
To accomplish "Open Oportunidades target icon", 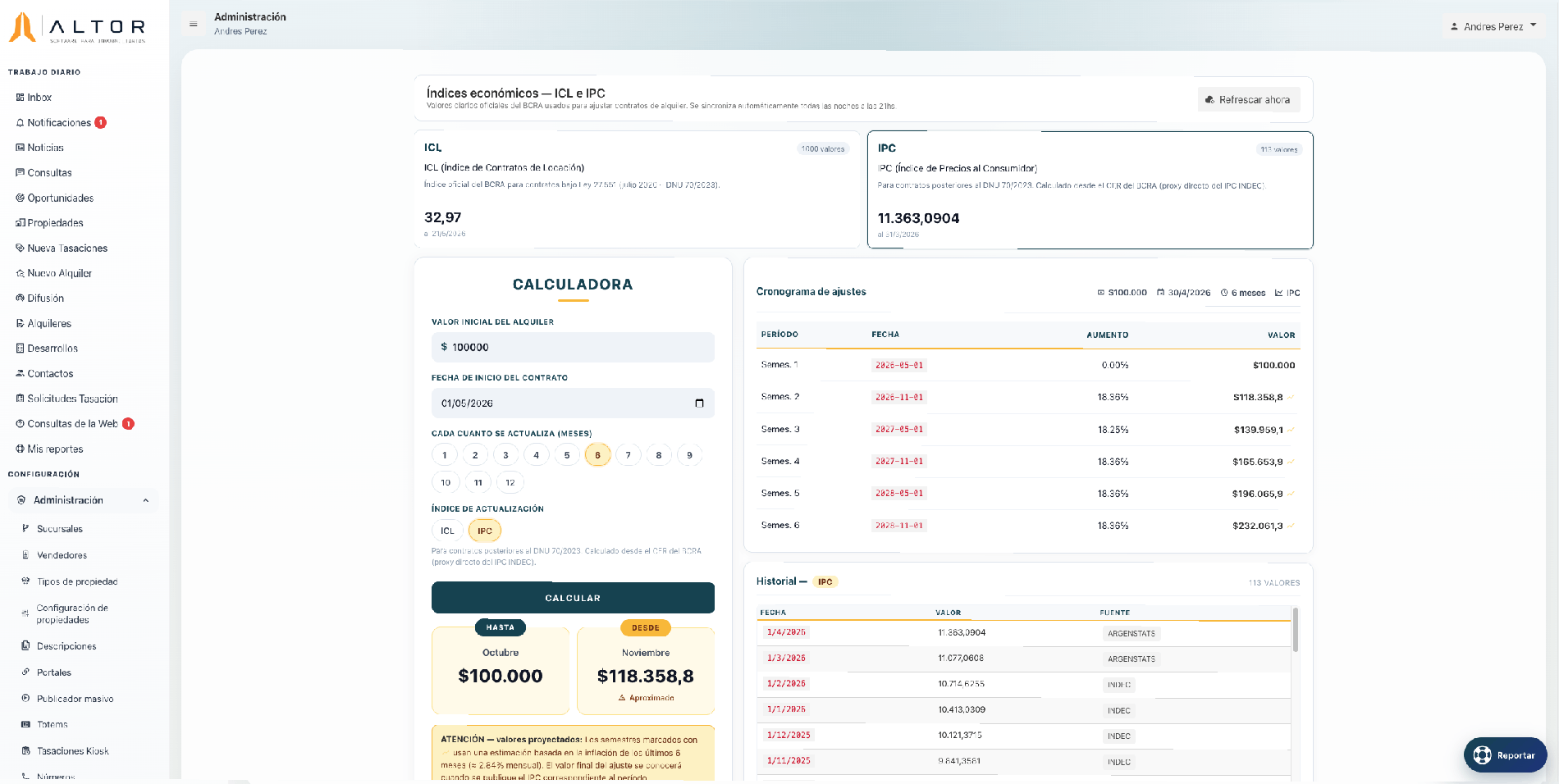I will point(20,198).
